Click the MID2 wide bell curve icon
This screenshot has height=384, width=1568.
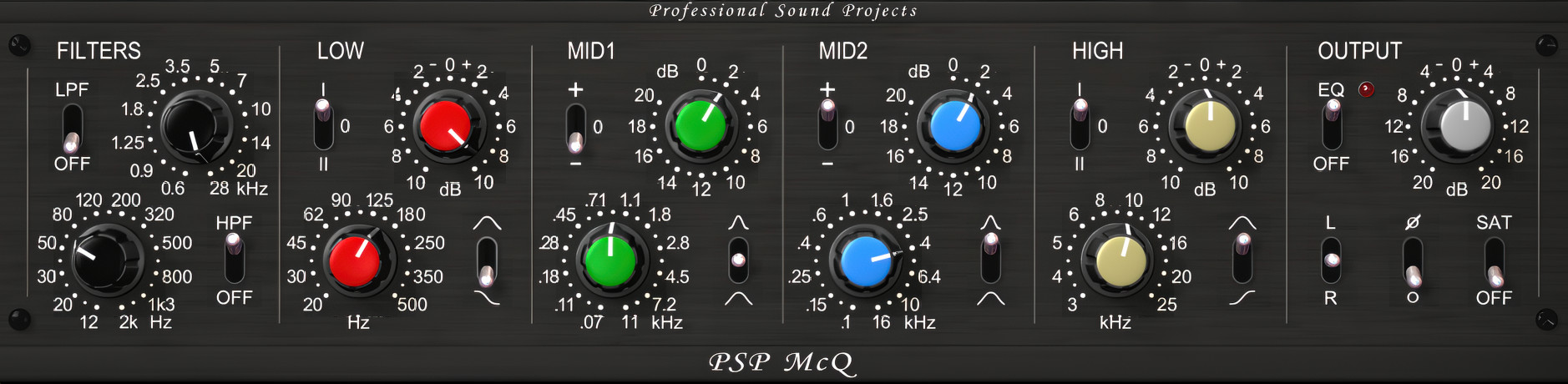coord(990,299)
